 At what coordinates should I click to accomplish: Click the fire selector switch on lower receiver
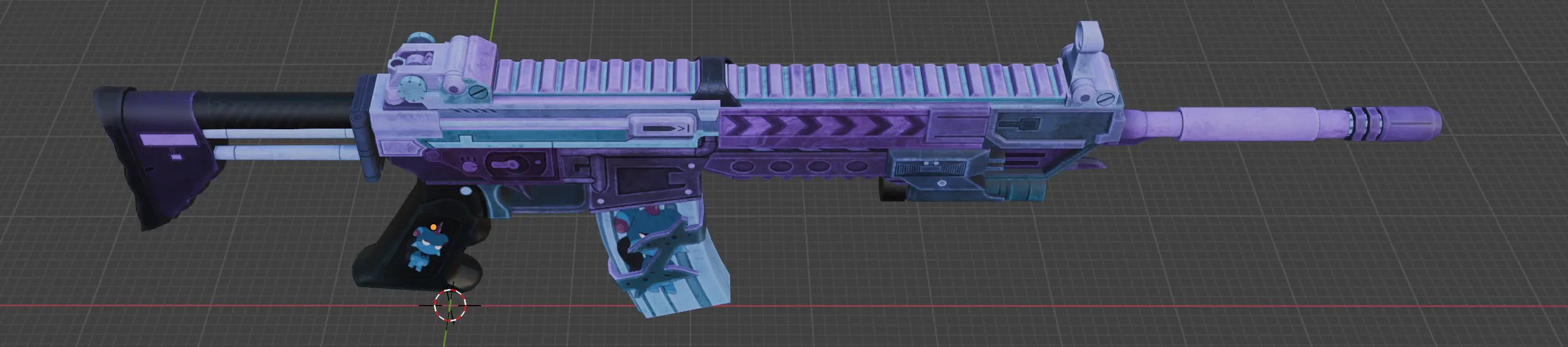506,164
